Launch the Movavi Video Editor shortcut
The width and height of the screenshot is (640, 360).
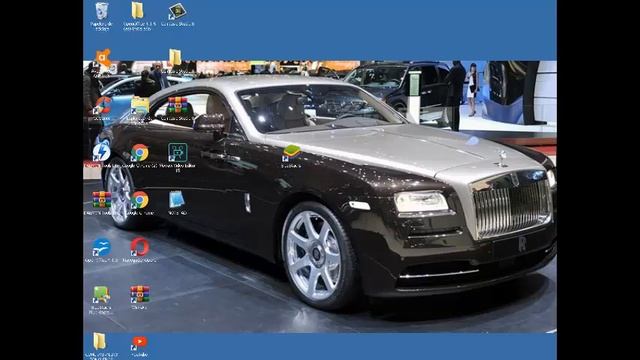click(178, 152)
